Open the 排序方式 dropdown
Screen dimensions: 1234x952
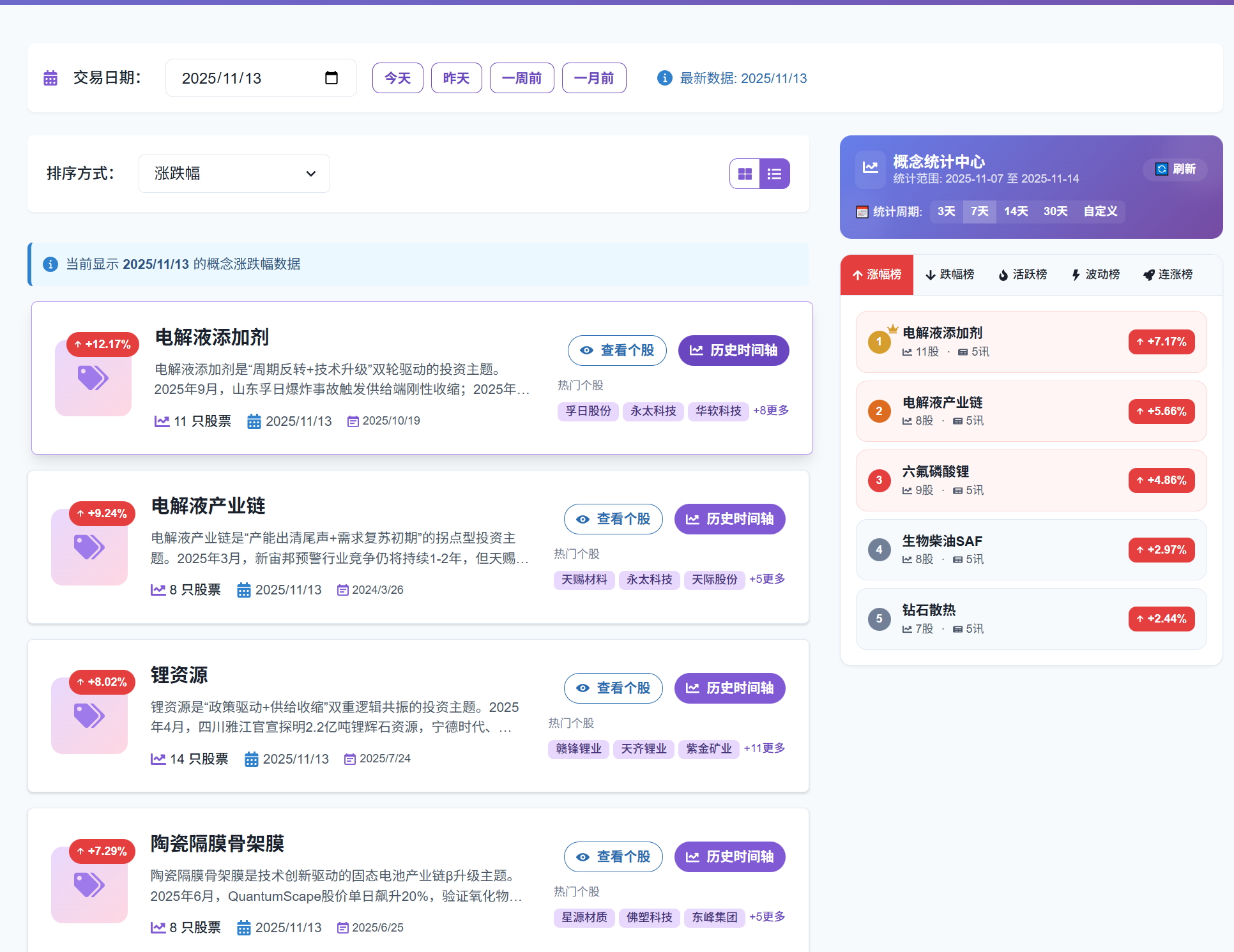234,173
